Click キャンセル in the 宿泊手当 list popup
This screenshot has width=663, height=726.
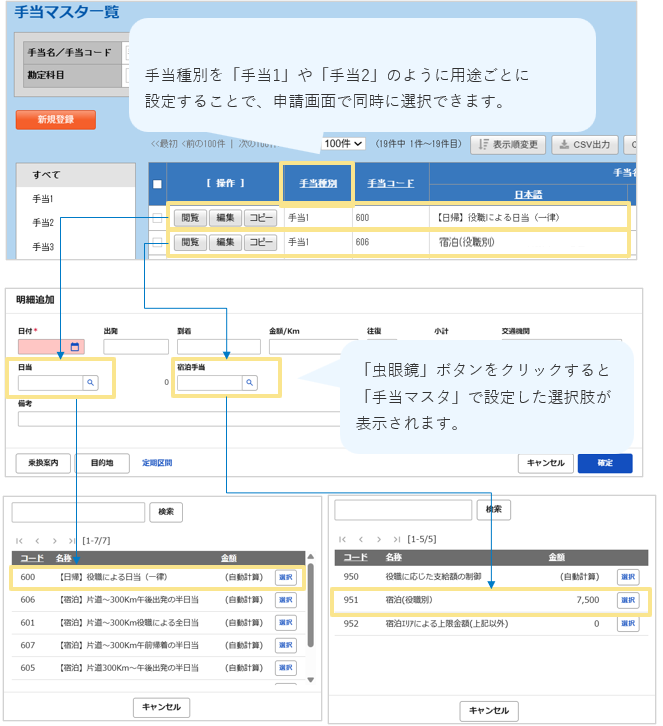pos(489,710)
